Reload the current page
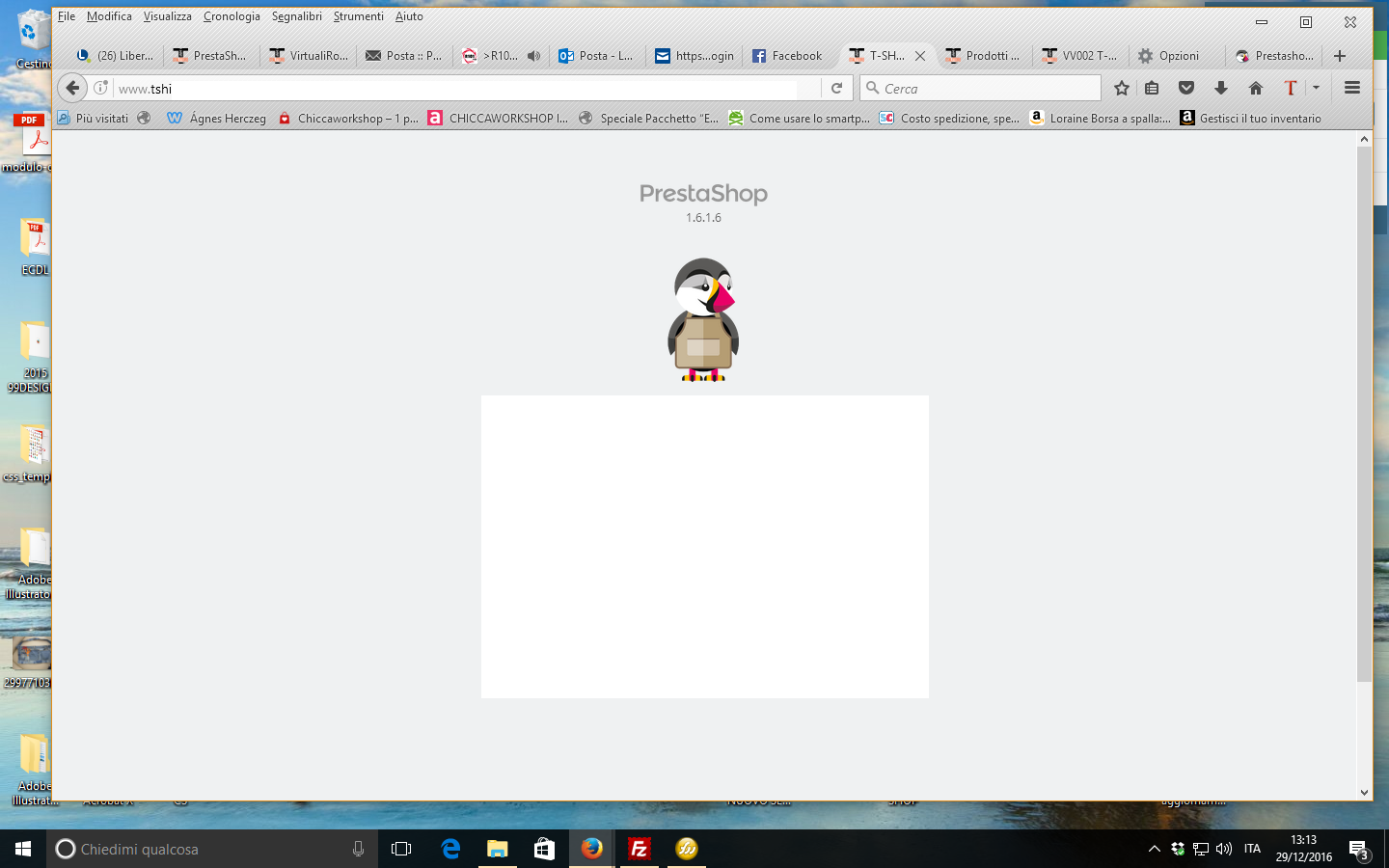 837,88
